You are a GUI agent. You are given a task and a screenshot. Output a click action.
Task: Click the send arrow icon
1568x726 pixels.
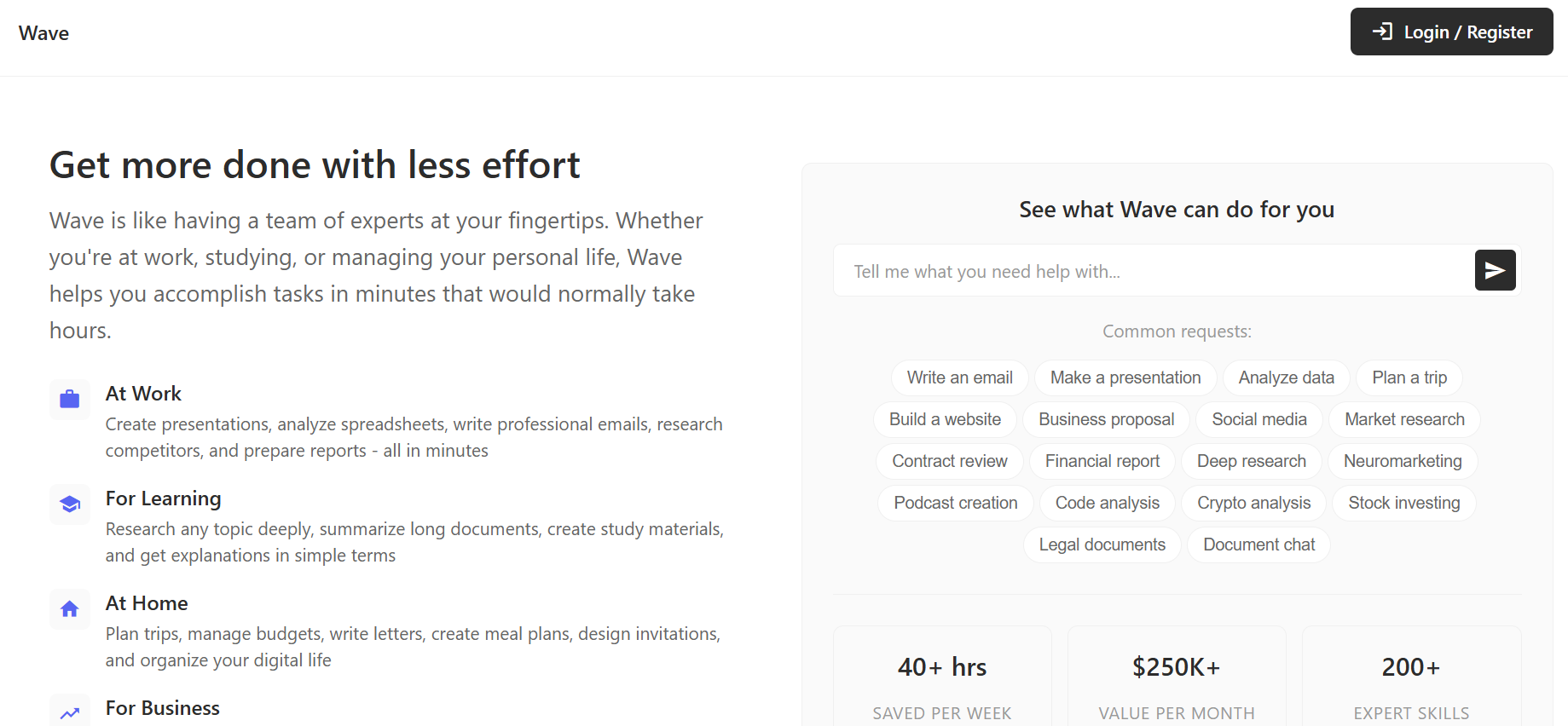1495,271
